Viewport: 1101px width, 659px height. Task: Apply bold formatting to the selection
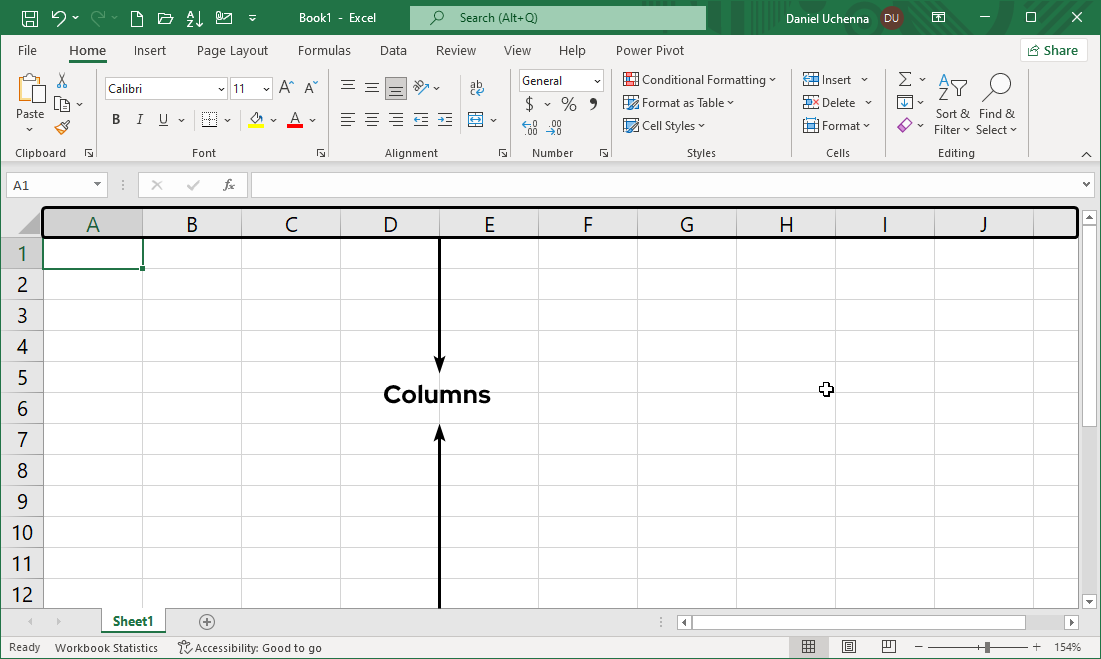tap(115, 119)
